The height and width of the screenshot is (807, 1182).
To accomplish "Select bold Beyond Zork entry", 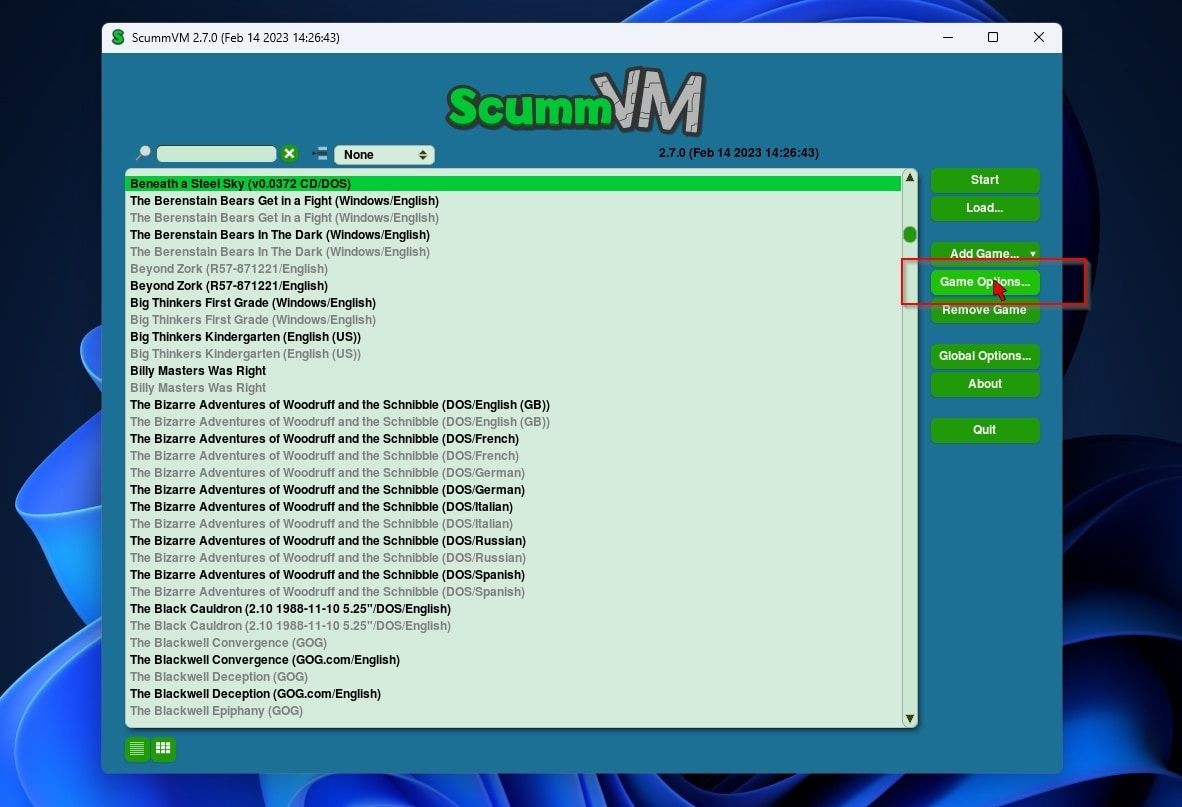I will point(513,286).
